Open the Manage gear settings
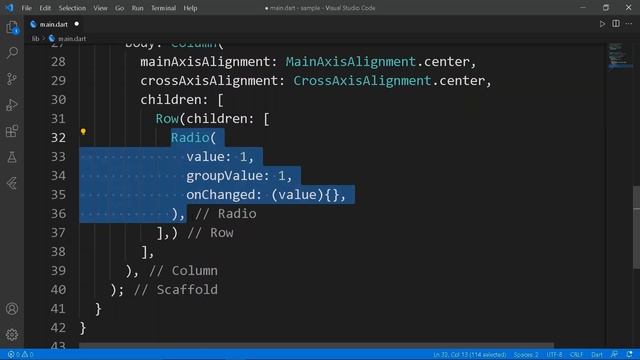This screenshot has height=360, width=640. pyautogui.click(x=12, y=335)
